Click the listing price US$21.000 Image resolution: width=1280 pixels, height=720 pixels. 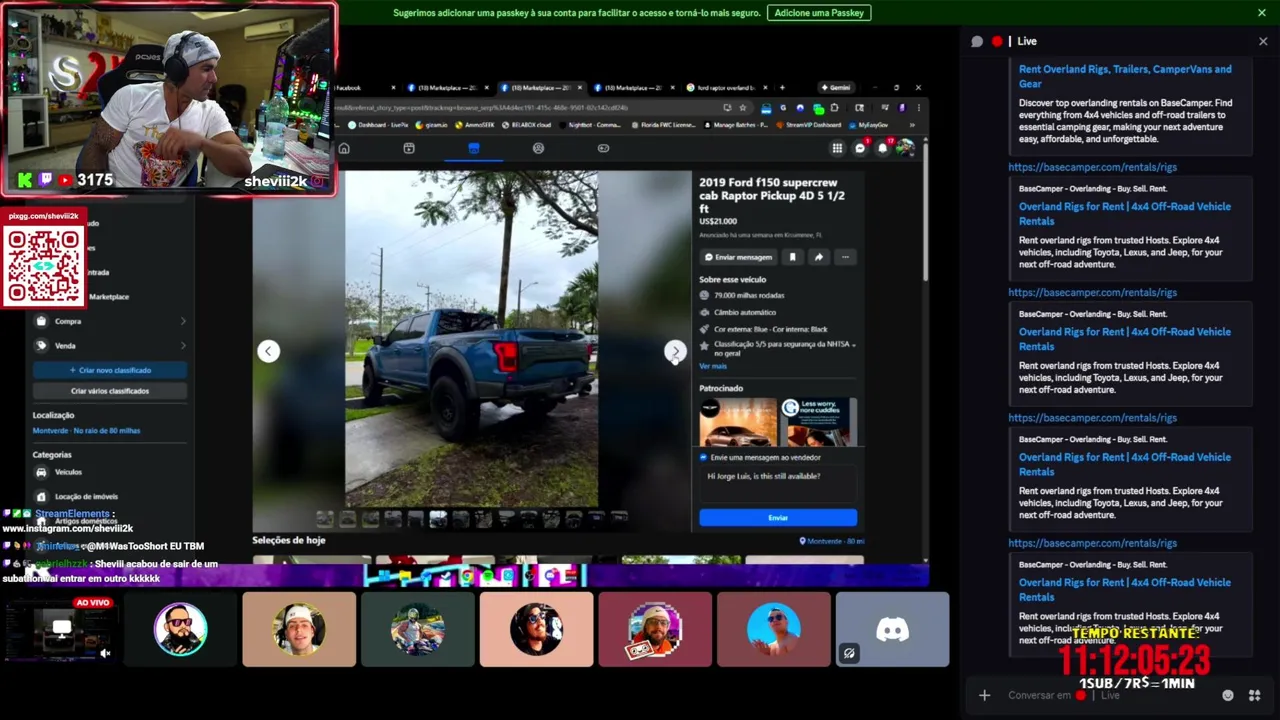point(718,221)
